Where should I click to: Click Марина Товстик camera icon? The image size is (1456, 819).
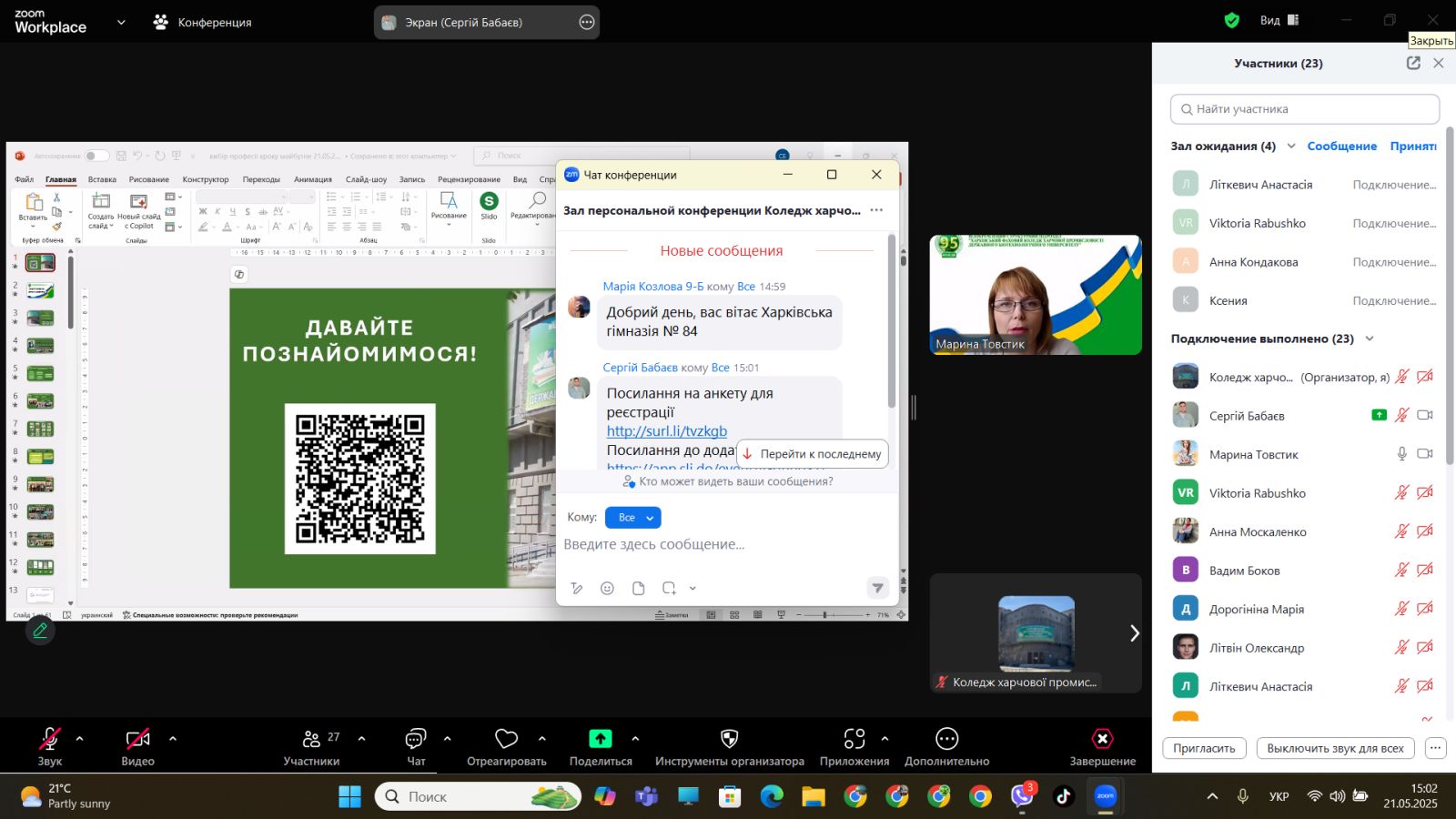pos(1425,454)
